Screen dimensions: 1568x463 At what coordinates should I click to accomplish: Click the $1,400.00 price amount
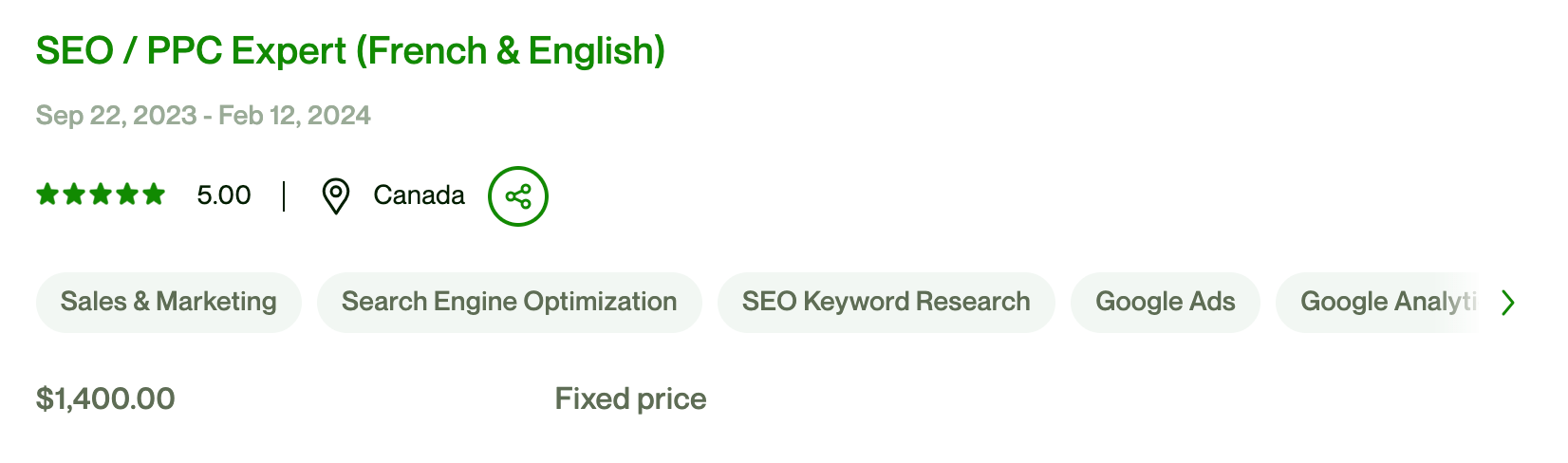pos(105,398)
